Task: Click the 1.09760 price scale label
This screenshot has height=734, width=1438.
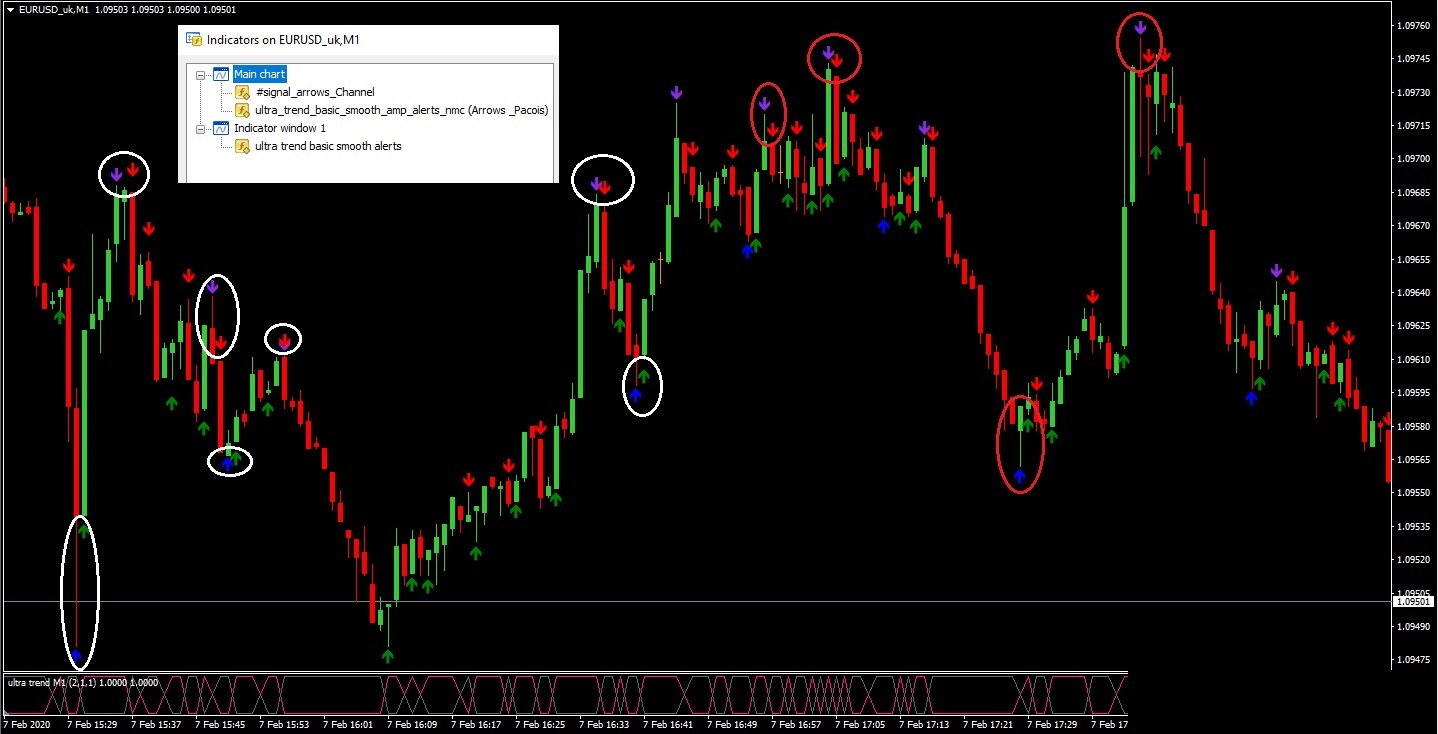Action: click(x=1414, y=25)
